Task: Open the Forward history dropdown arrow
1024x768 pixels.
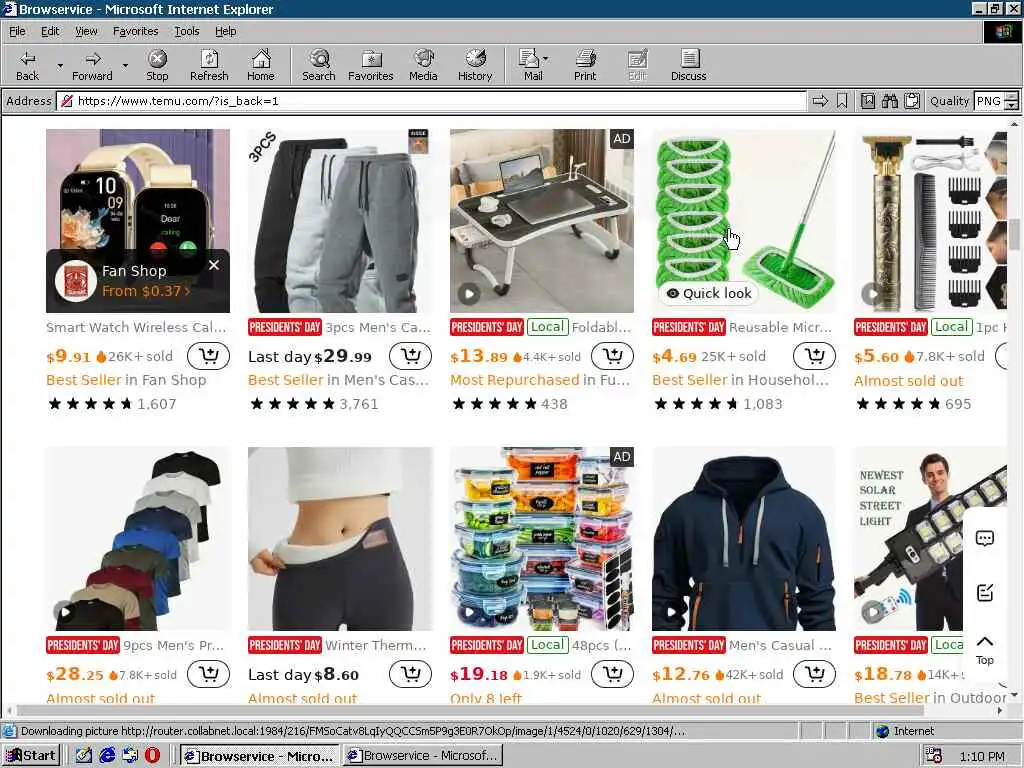Action: [125, 65]
